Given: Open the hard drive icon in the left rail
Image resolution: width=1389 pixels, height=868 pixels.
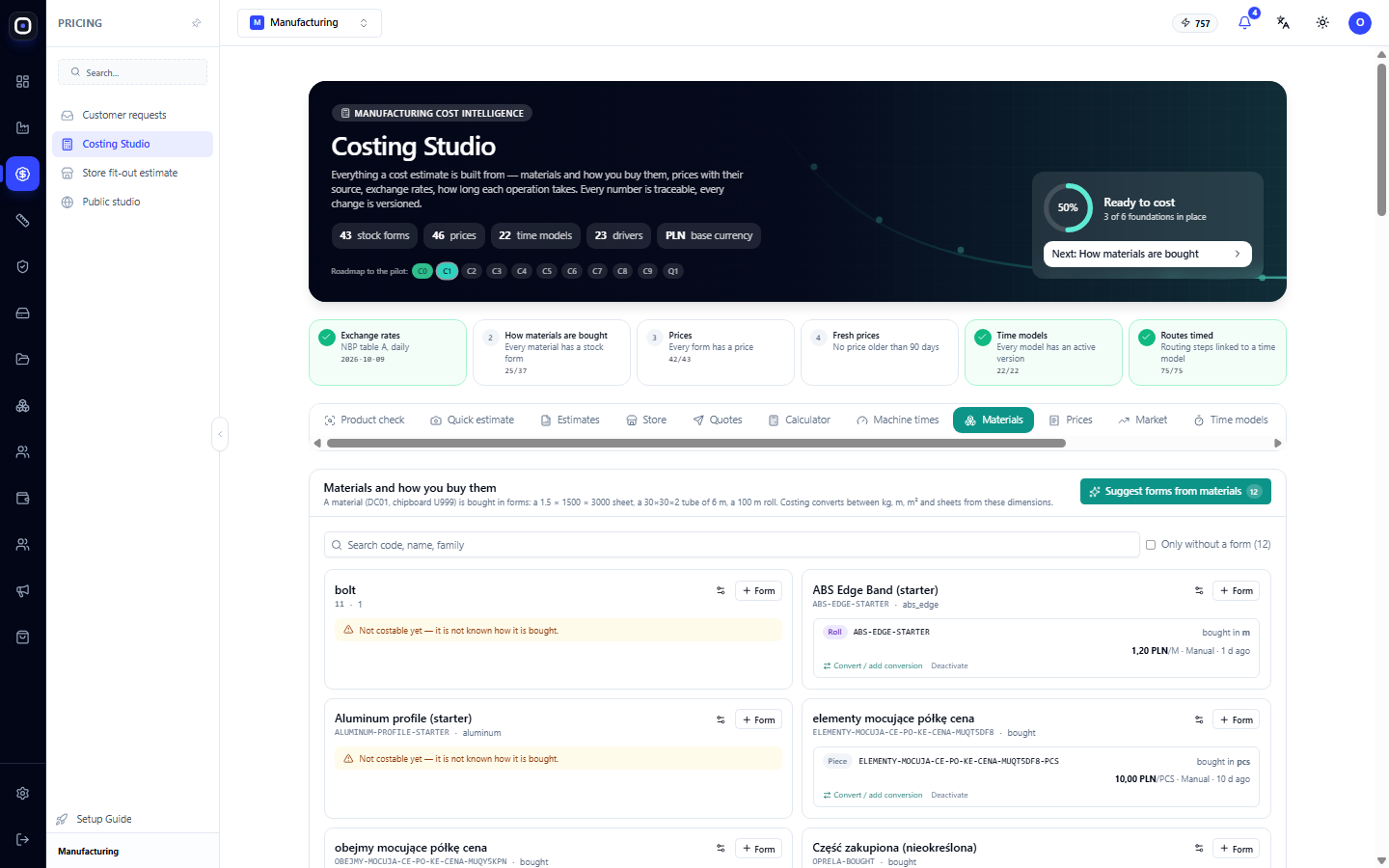Looking at the screenshot, I should (x=23, y=313).
